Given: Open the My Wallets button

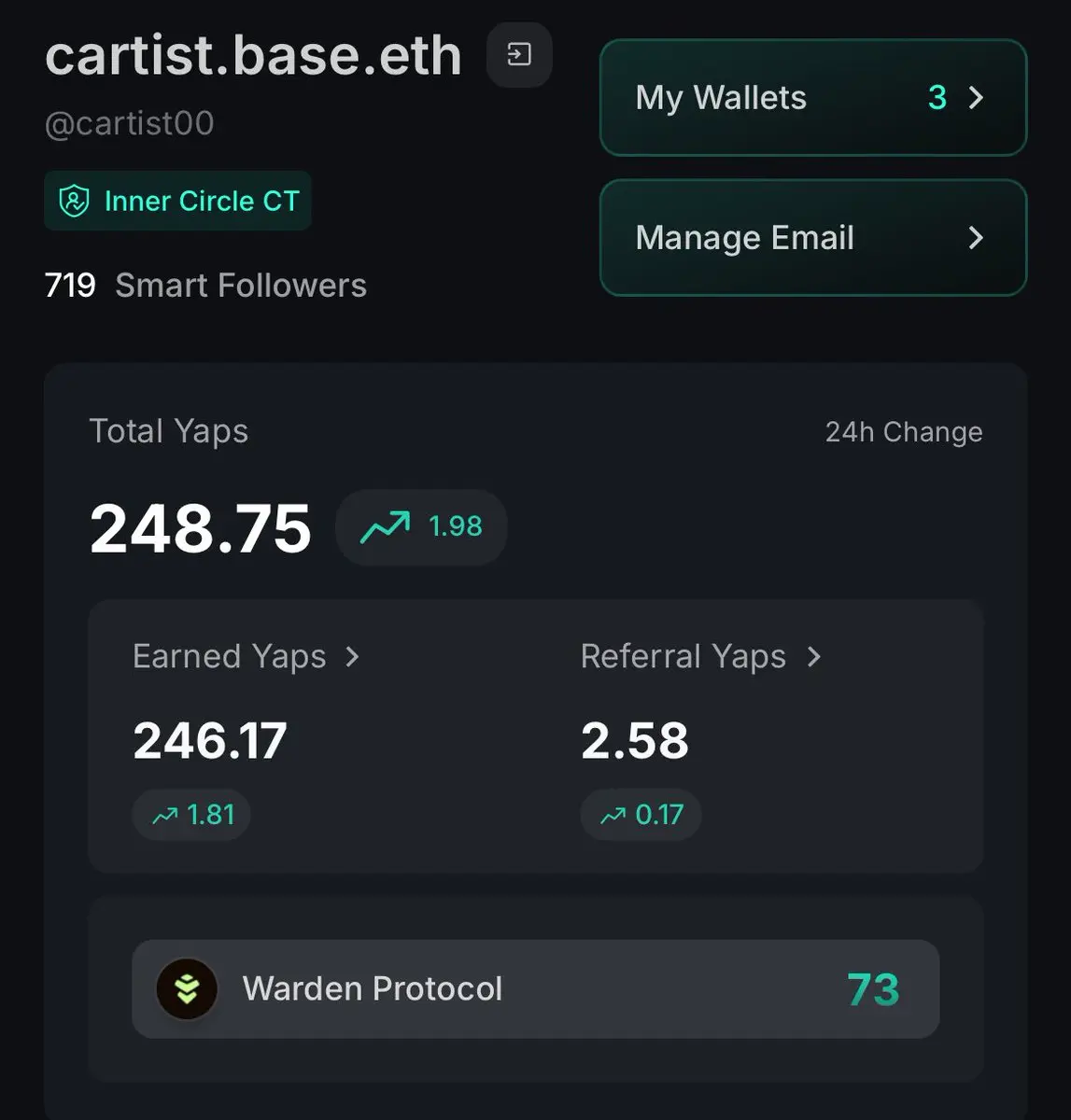Looking at the screenshot, I should coord(813,97).
